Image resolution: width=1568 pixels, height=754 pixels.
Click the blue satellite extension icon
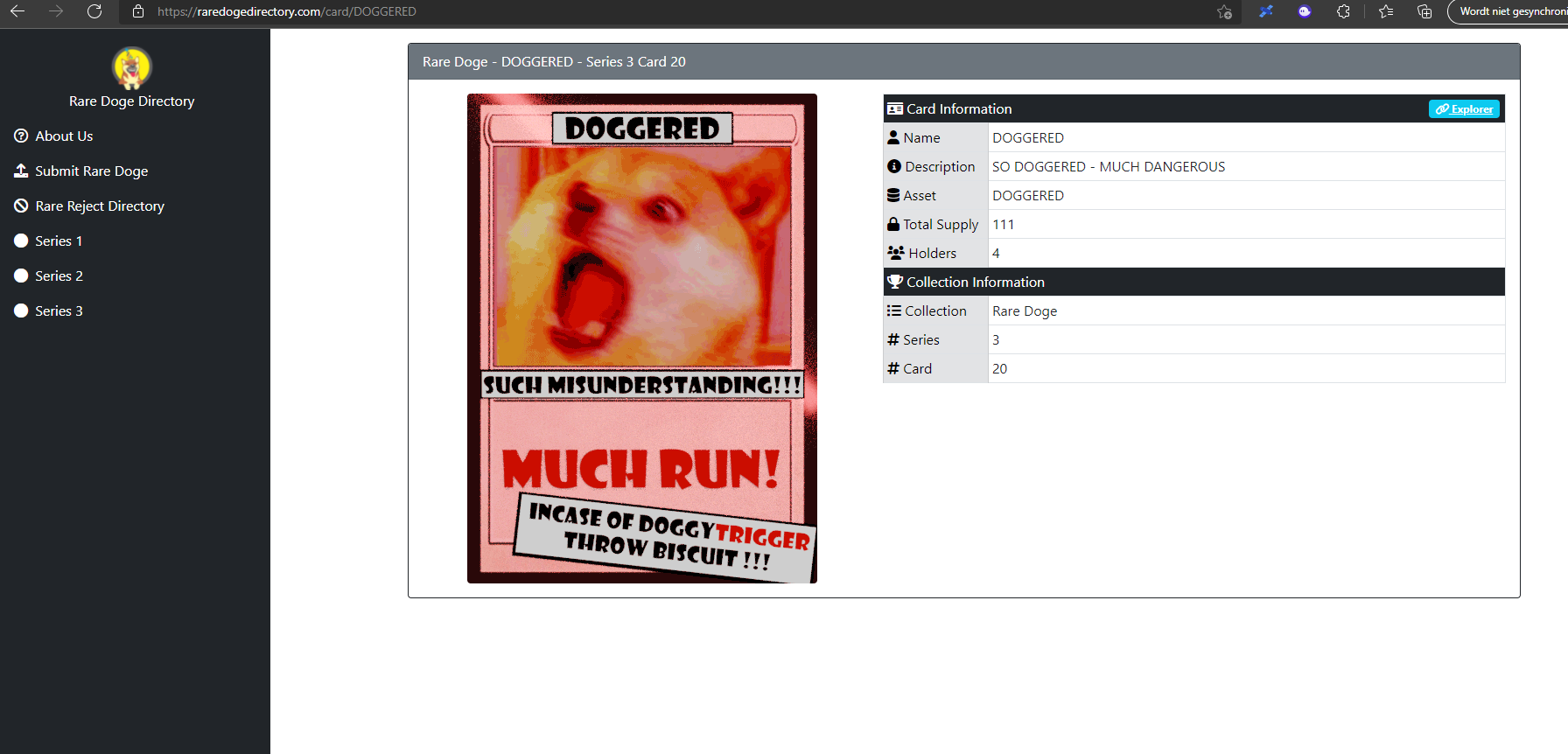pos(1266,11)
